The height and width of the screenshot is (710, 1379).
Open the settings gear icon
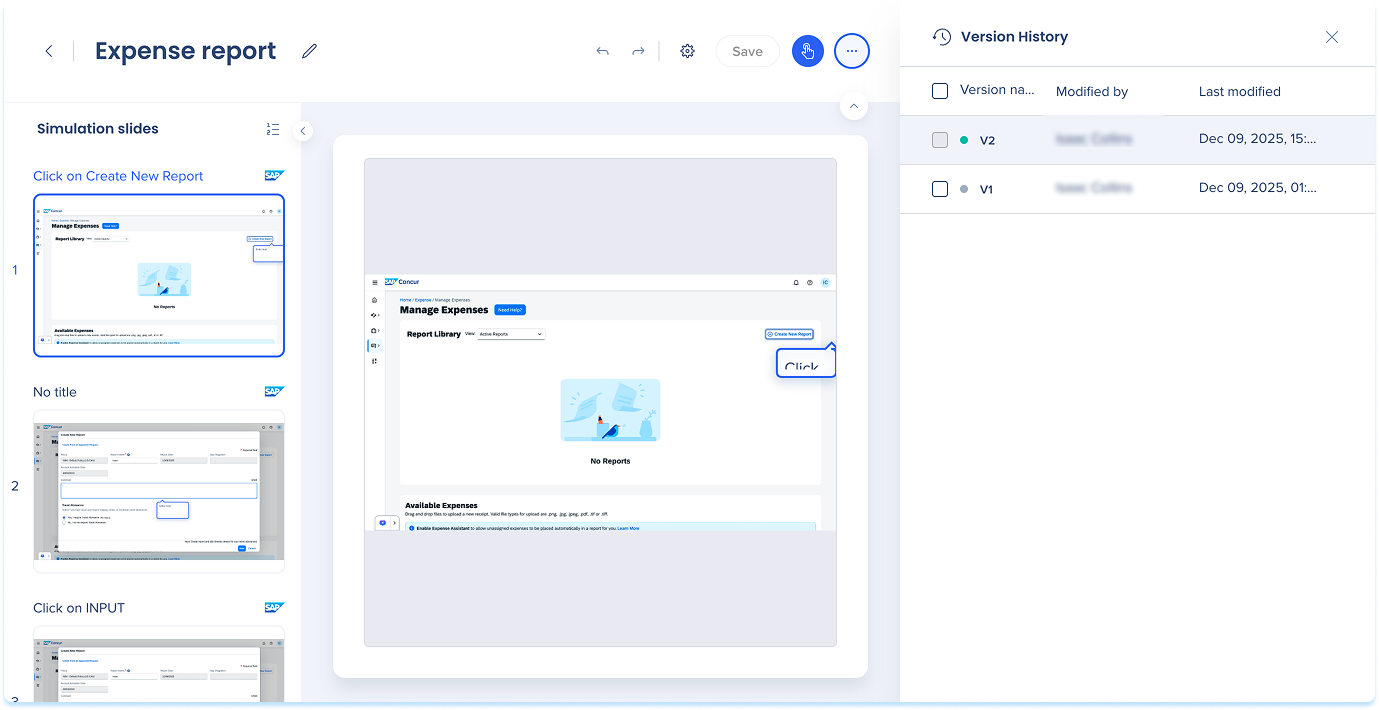click(x=687, y=51)
